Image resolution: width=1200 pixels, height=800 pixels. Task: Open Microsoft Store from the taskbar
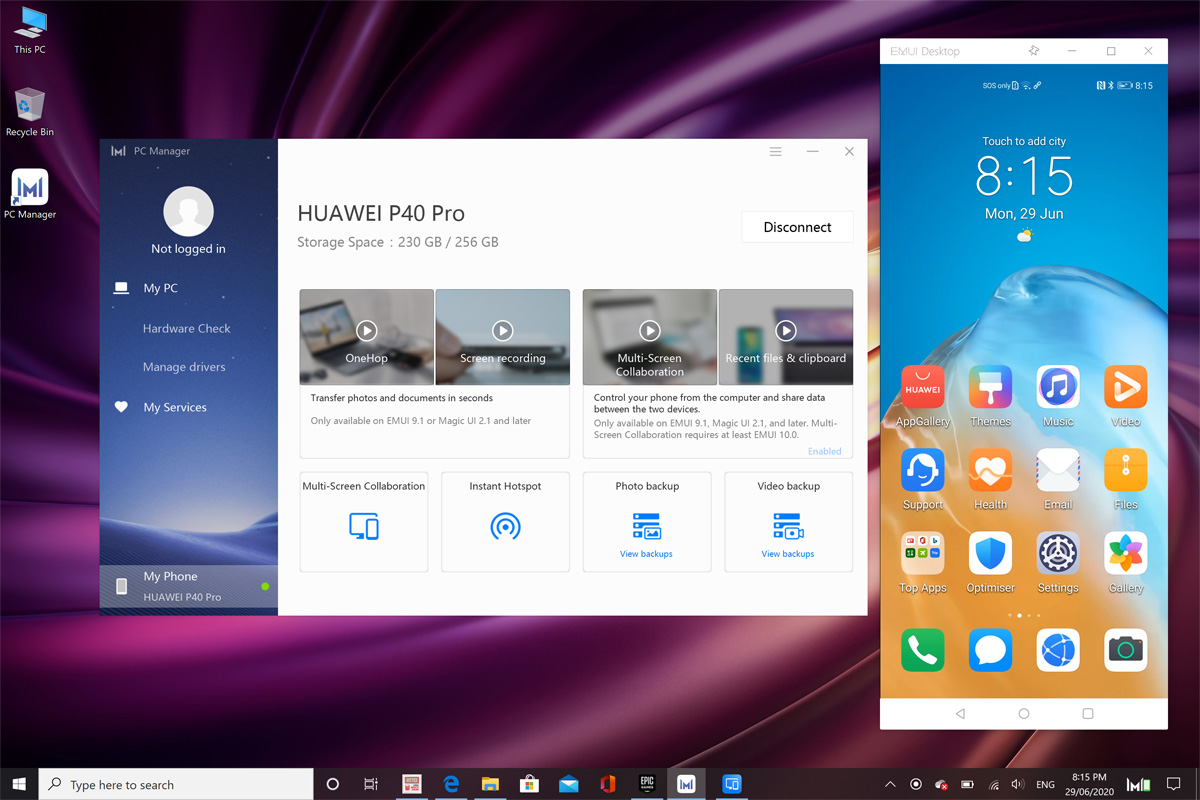pyautogui.click(x=529, y=784)
